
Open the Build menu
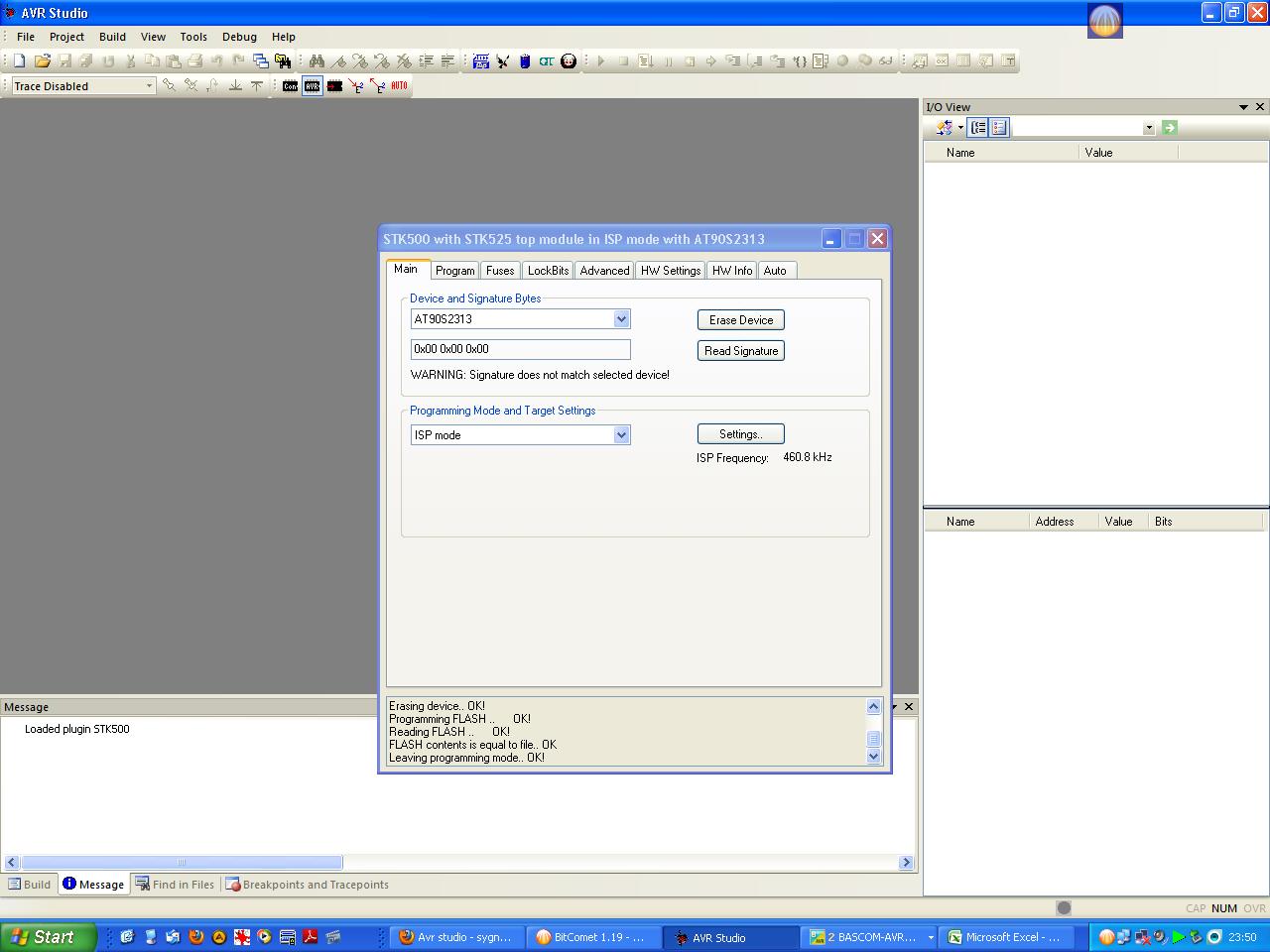coord(112,37)
